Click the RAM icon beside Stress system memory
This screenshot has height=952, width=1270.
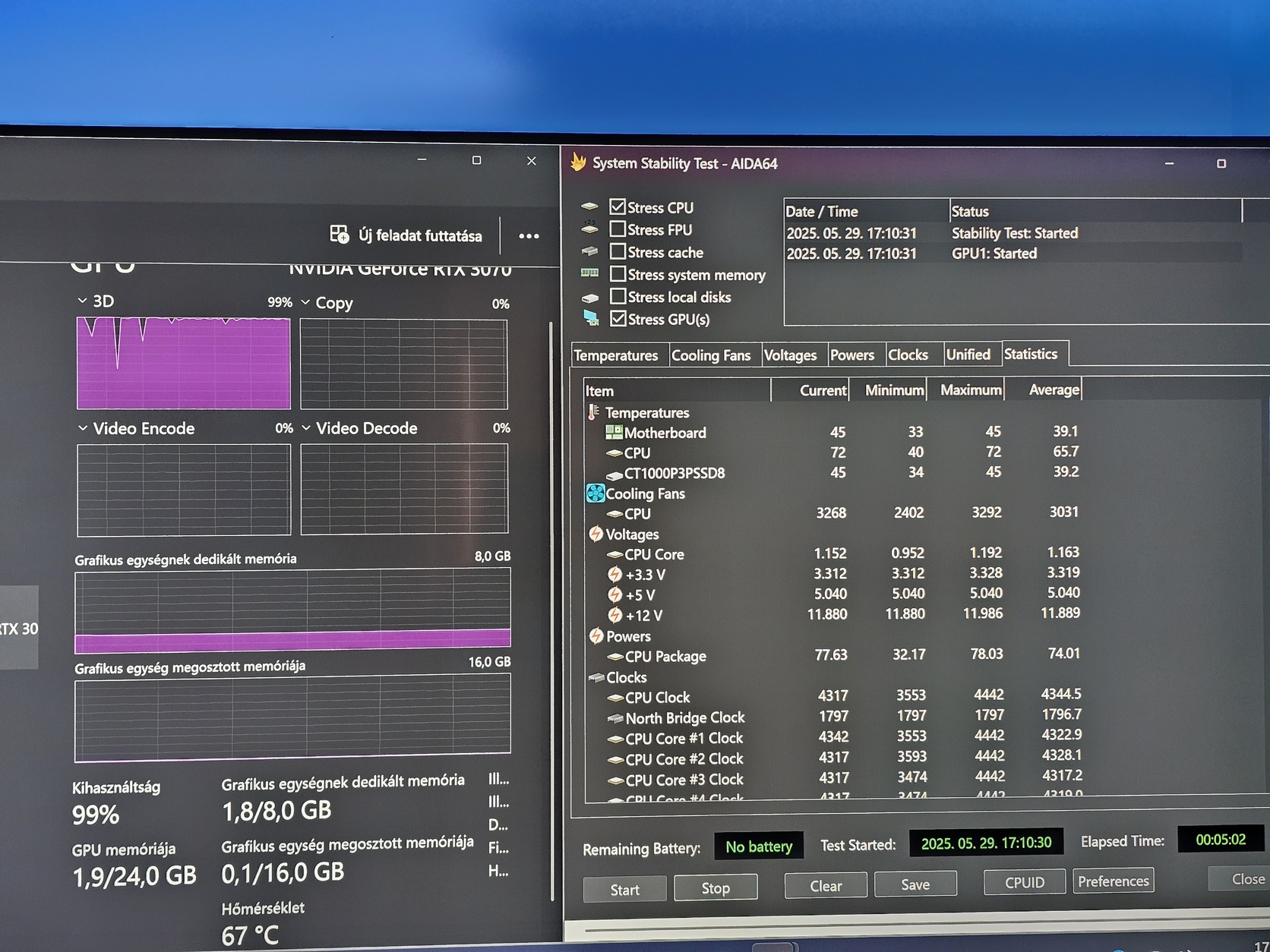tap(589, 273)
